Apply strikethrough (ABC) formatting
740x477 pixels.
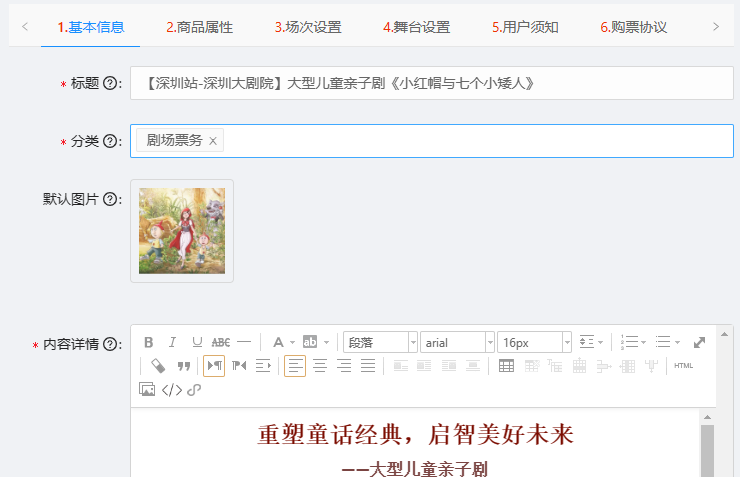click(x=220, y=342)
